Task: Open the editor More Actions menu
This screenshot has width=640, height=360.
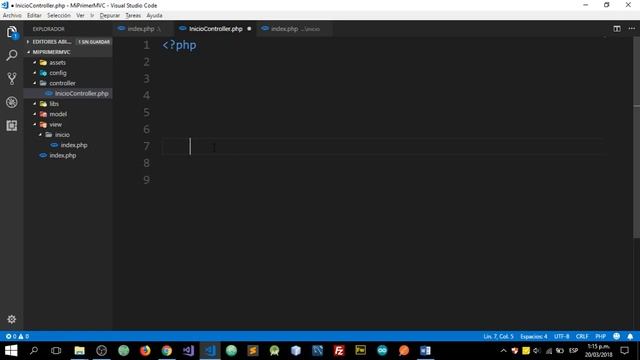Action: [631, 29]
